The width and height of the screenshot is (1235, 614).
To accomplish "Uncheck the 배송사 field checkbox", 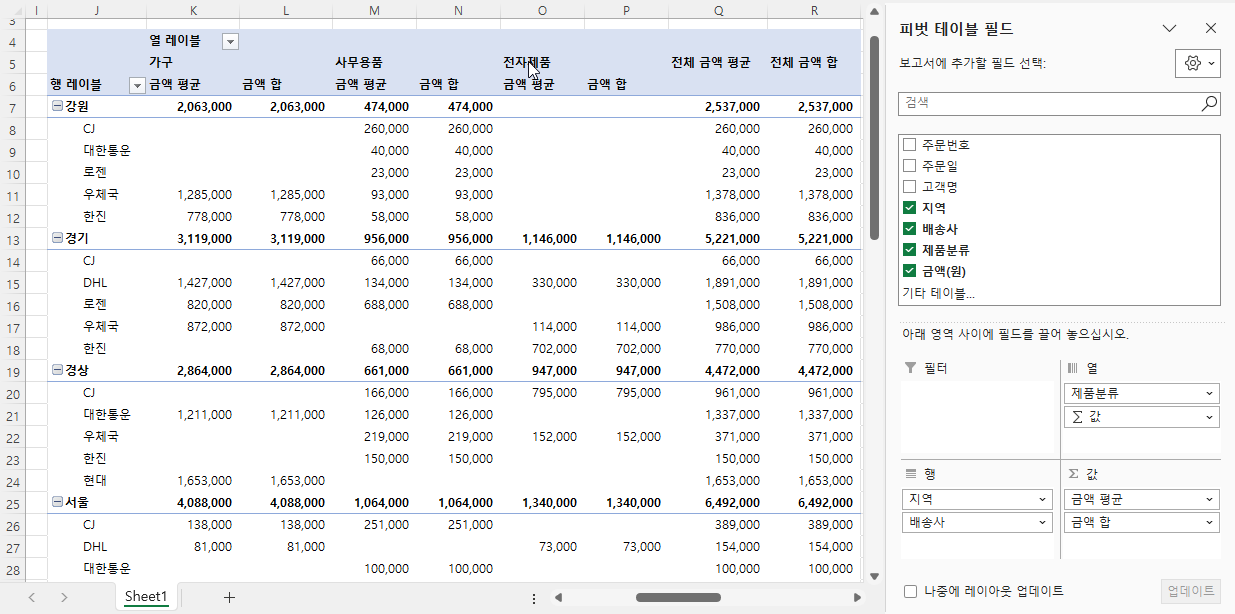I will pos(910,229).
